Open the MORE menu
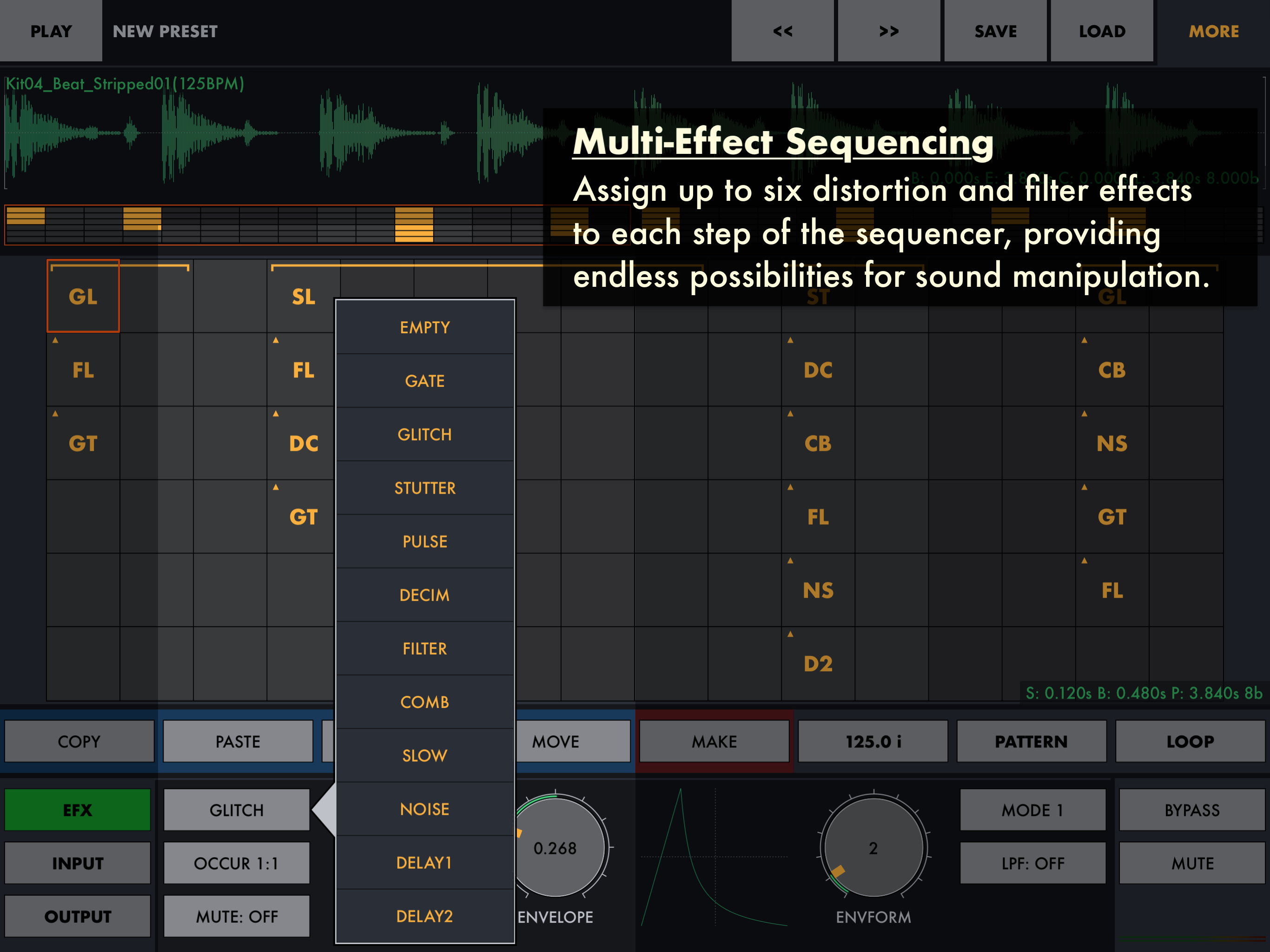The width and height of the screenshot is (1270, 952). click(1213, 31)
